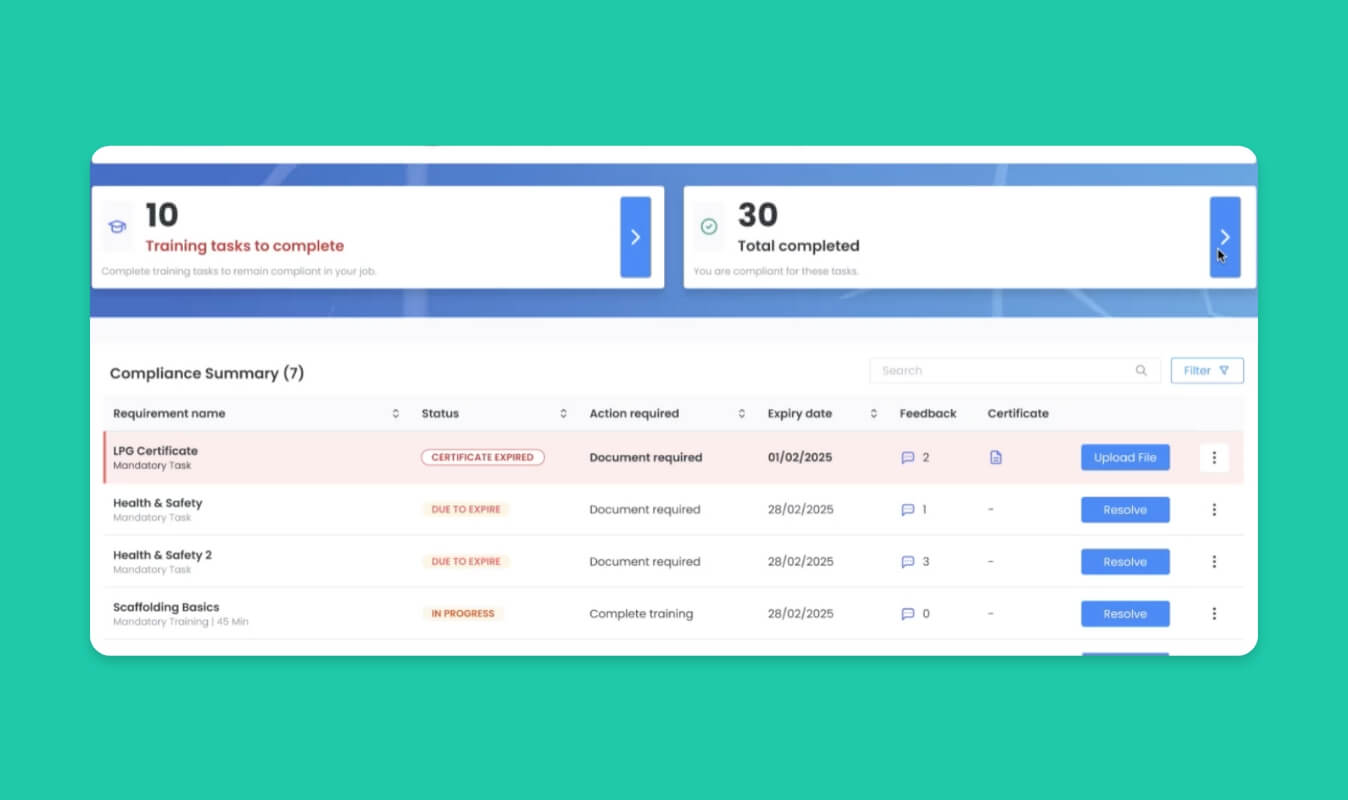Click the graduation cap training icon

(x=117, y=228)
